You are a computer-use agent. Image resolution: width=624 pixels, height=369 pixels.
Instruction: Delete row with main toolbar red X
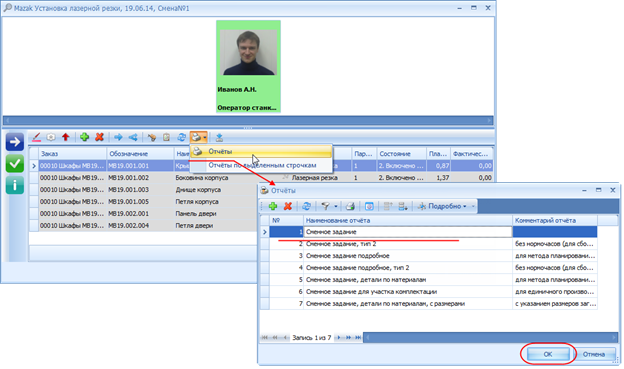point(99,137)
